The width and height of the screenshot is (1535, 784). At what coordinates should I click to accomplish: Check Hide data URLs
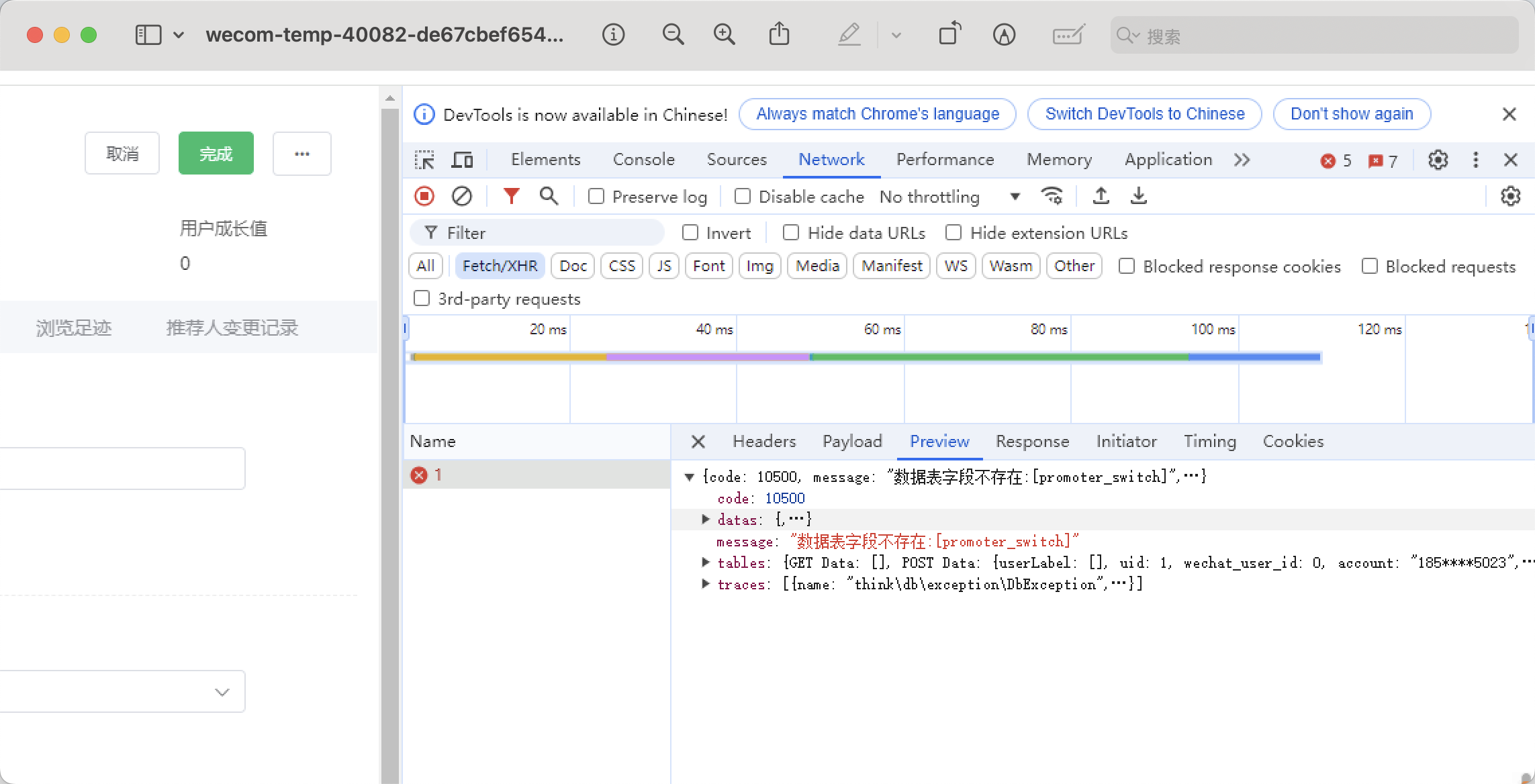pos(791,233)
